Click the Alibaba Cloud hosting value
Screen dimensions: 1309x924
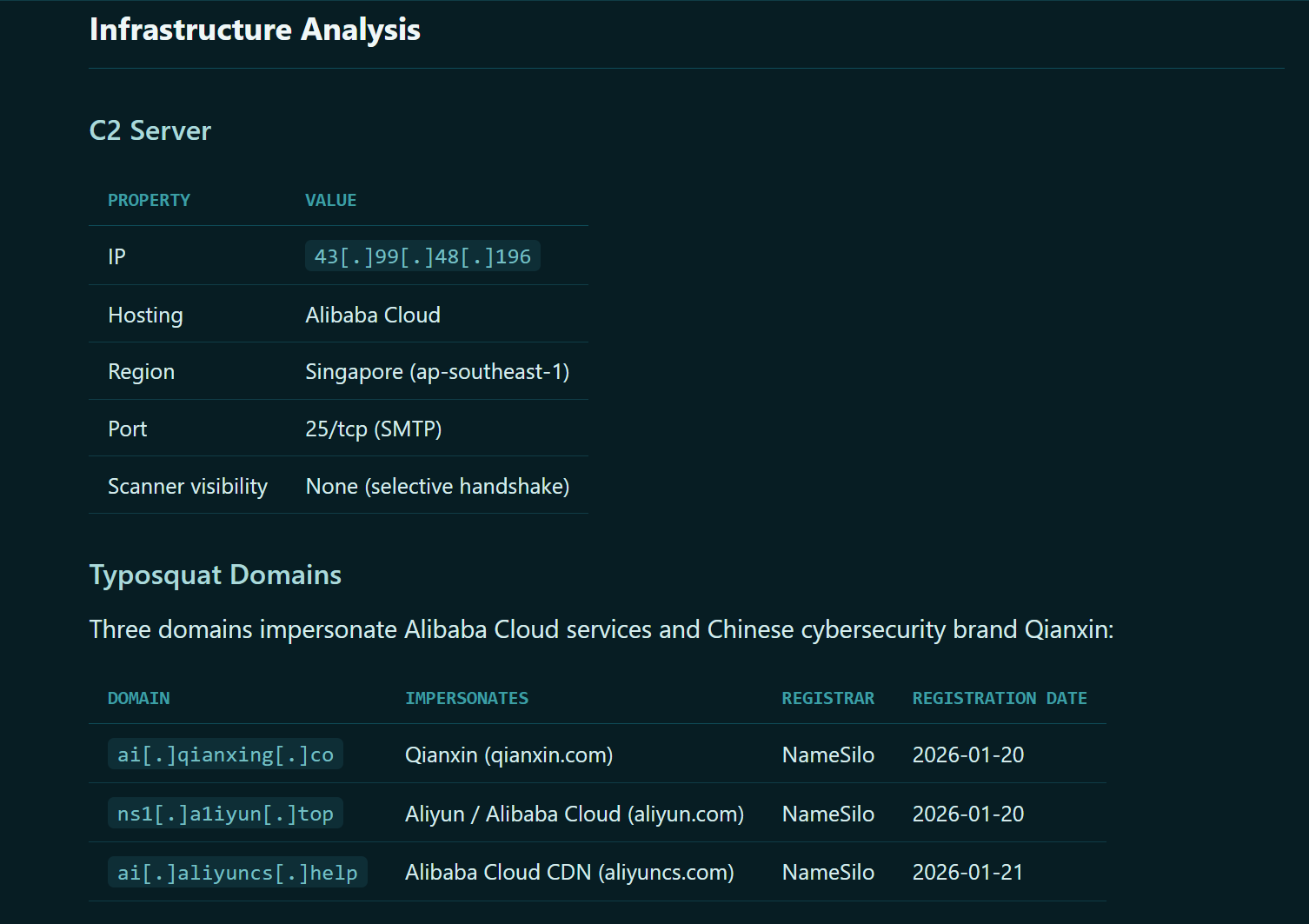pyautogui.click(x=373, y=315)
